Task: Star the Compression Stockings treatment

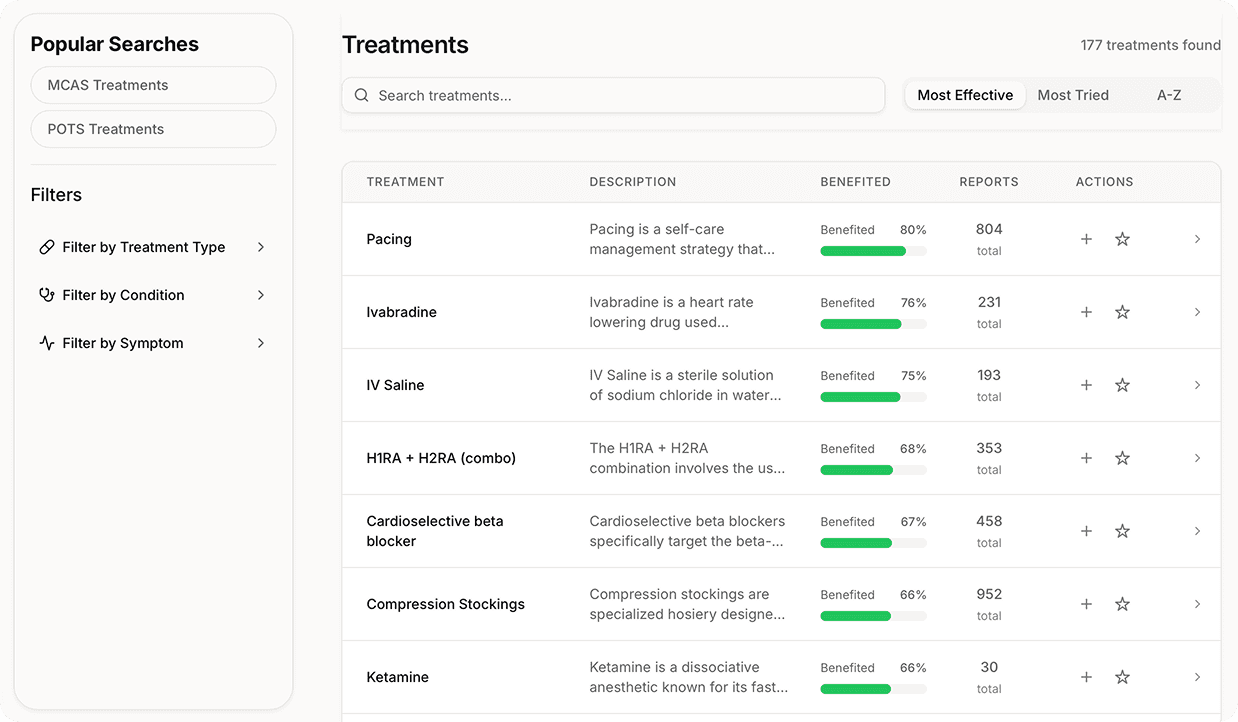Action: coord(1122,604)
